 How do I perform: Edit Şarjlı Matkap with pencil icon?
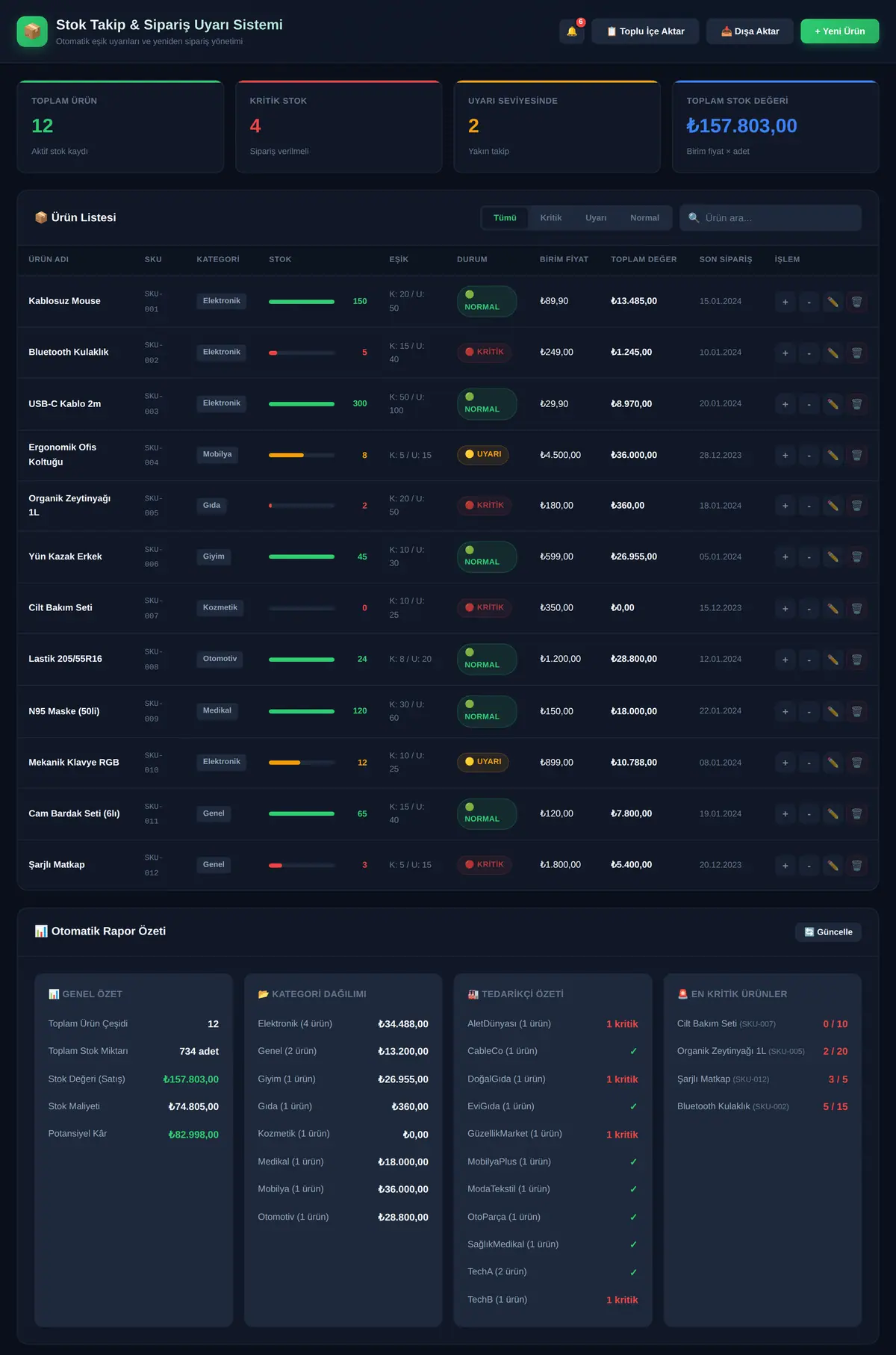[x=833, y=865]
